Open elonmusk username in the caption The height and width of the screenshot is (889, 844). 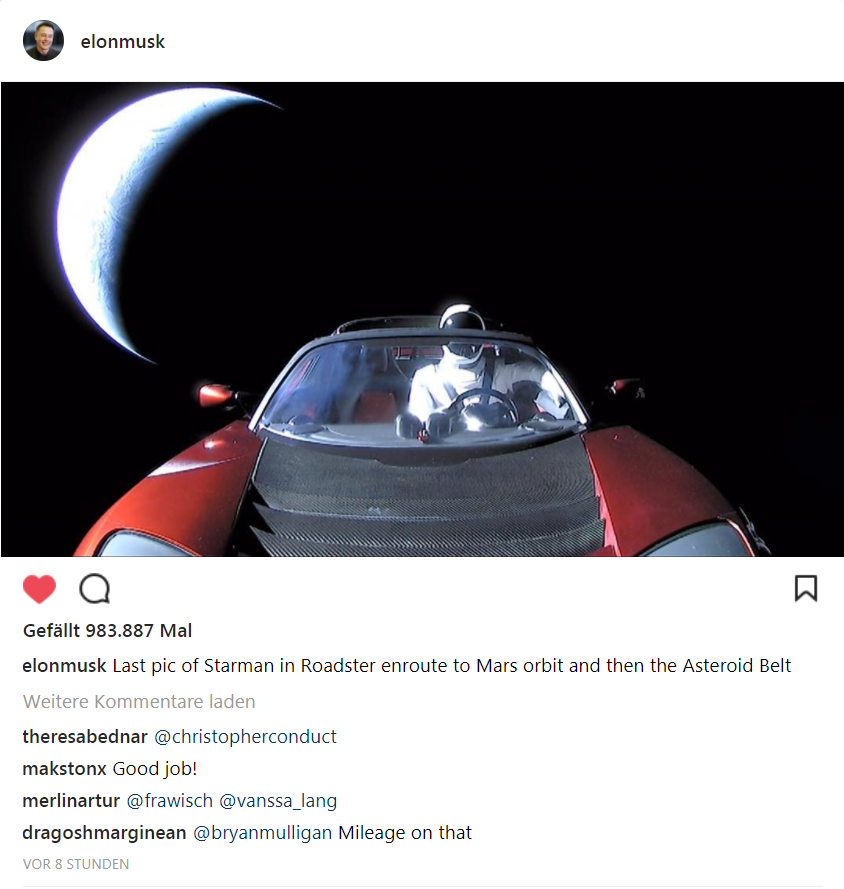pyautogui.click(x=64, y=666)
